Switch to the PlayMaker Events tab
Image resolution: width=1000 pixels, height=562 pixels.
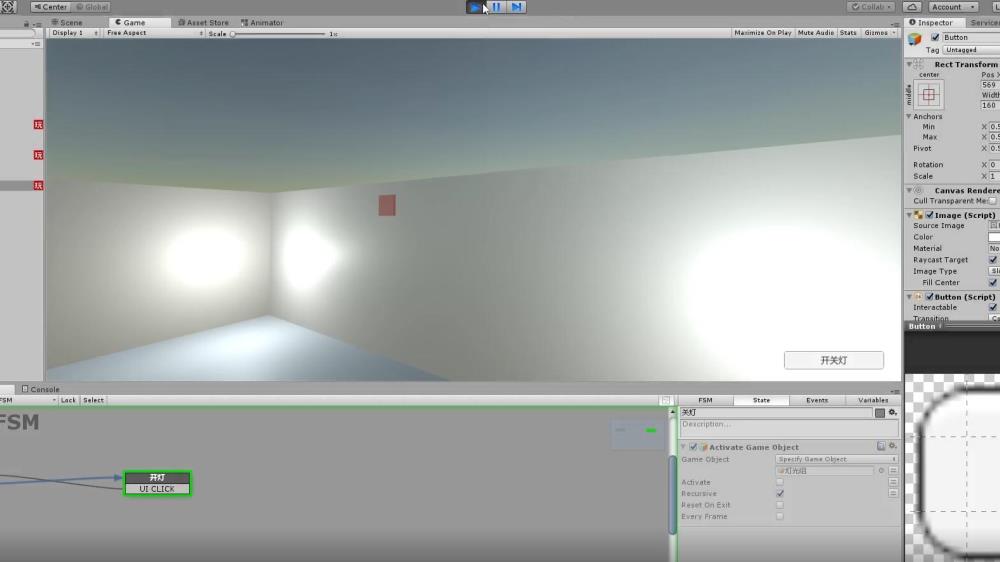(x=817, y=400)
